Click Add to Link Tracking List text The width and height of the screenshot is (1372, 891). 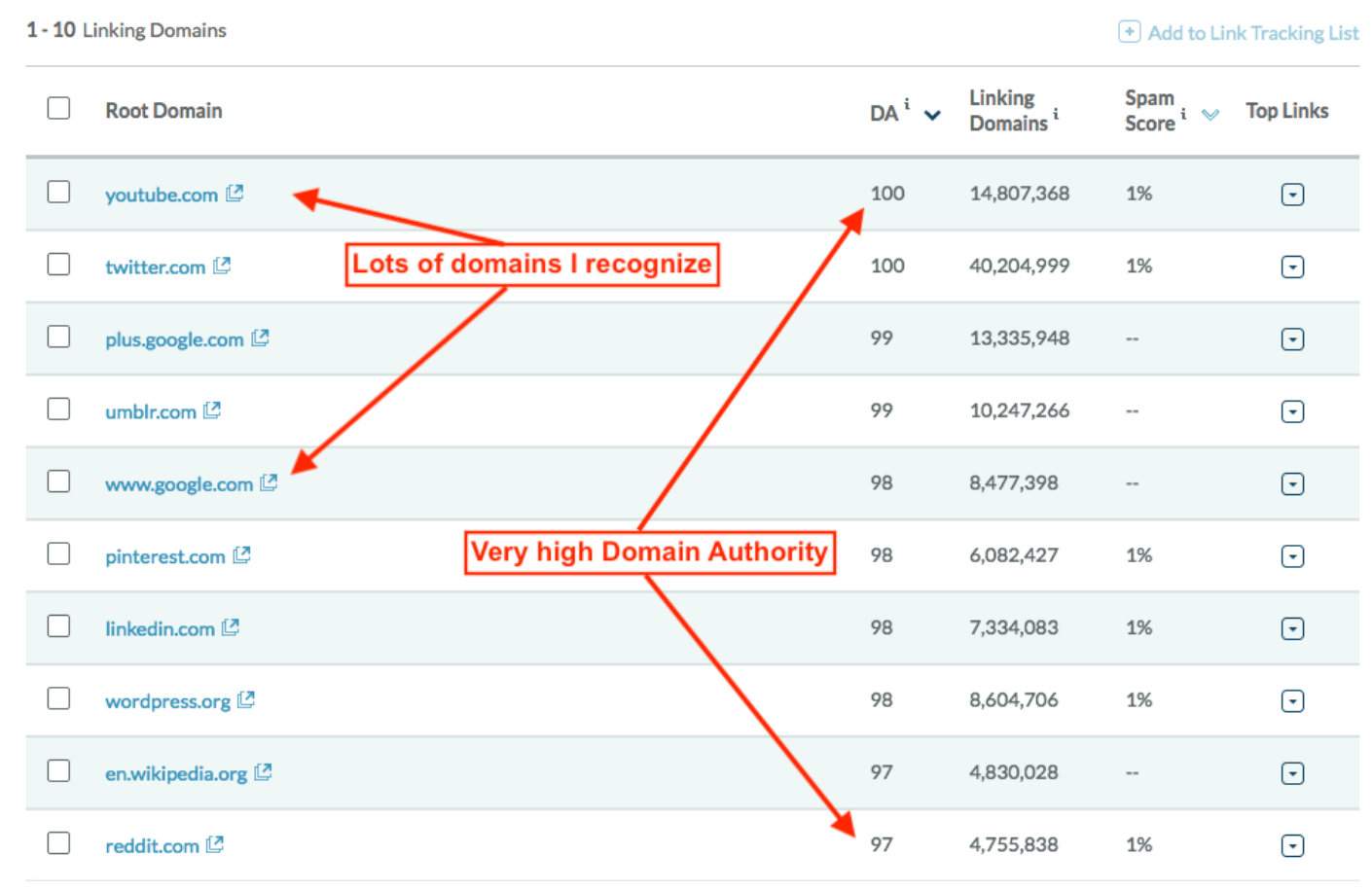coord(1253,33)
